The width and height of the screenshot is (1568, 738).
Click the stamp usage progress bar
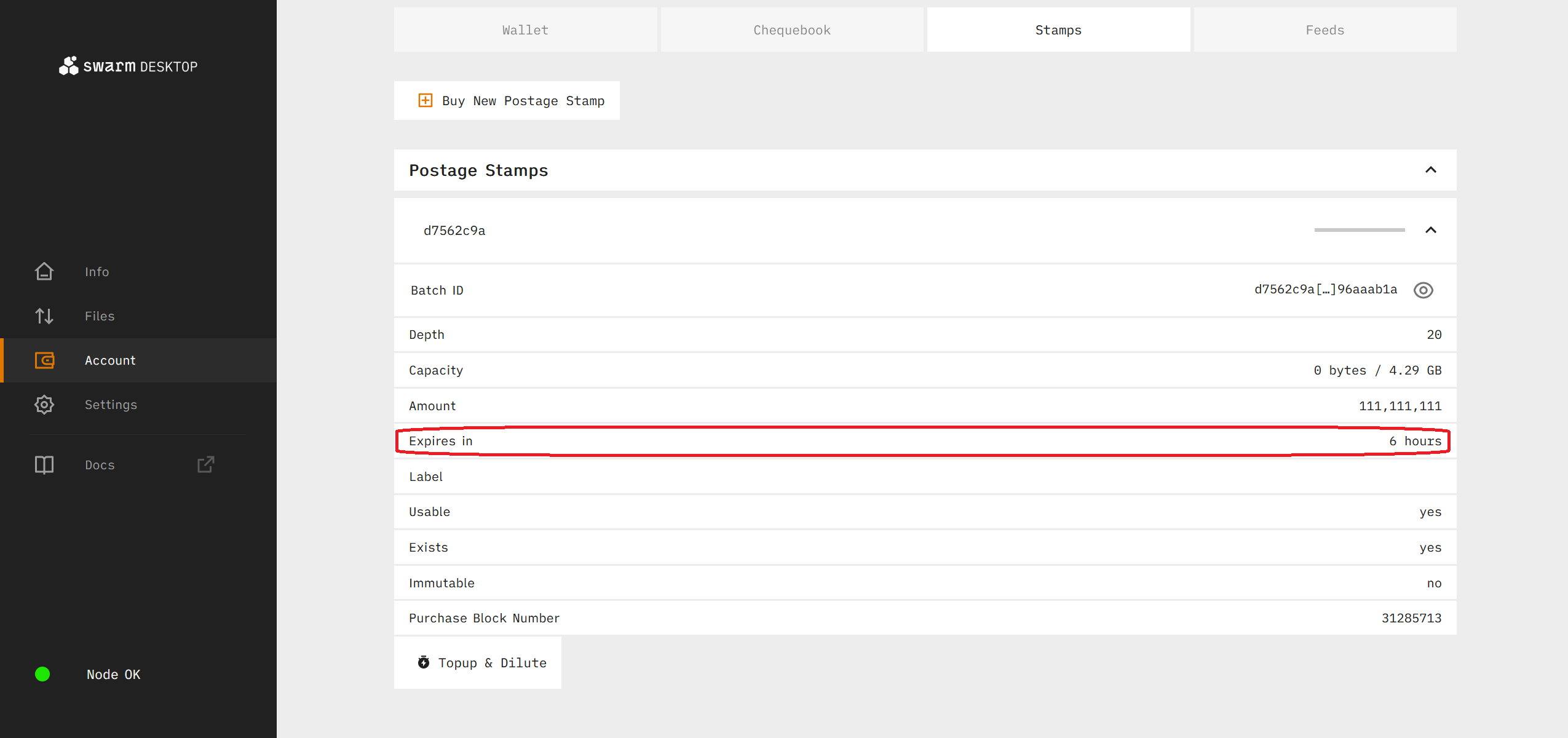[1359, 230]
